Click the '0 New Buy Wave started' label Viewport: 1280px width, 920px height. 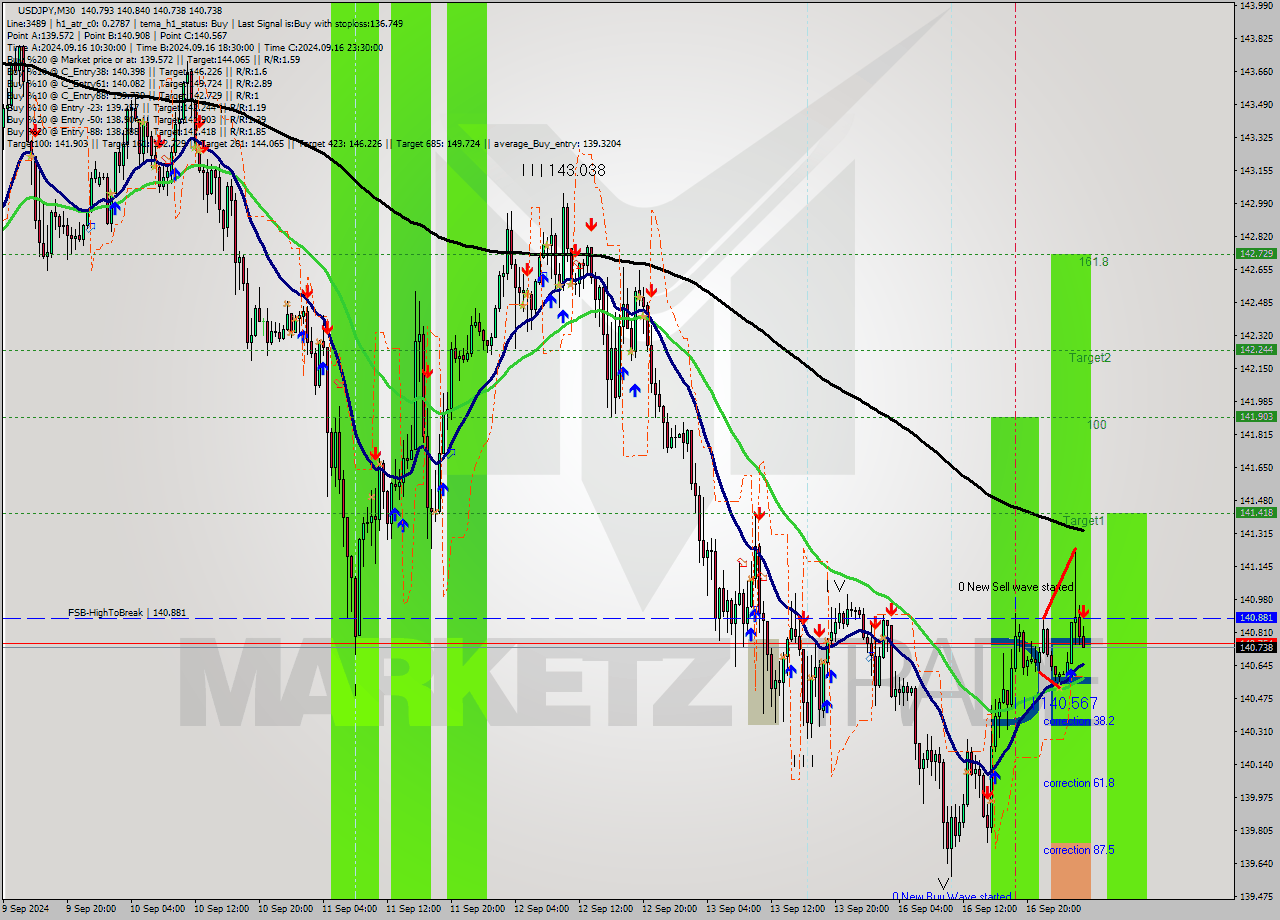tap(952, 896)
